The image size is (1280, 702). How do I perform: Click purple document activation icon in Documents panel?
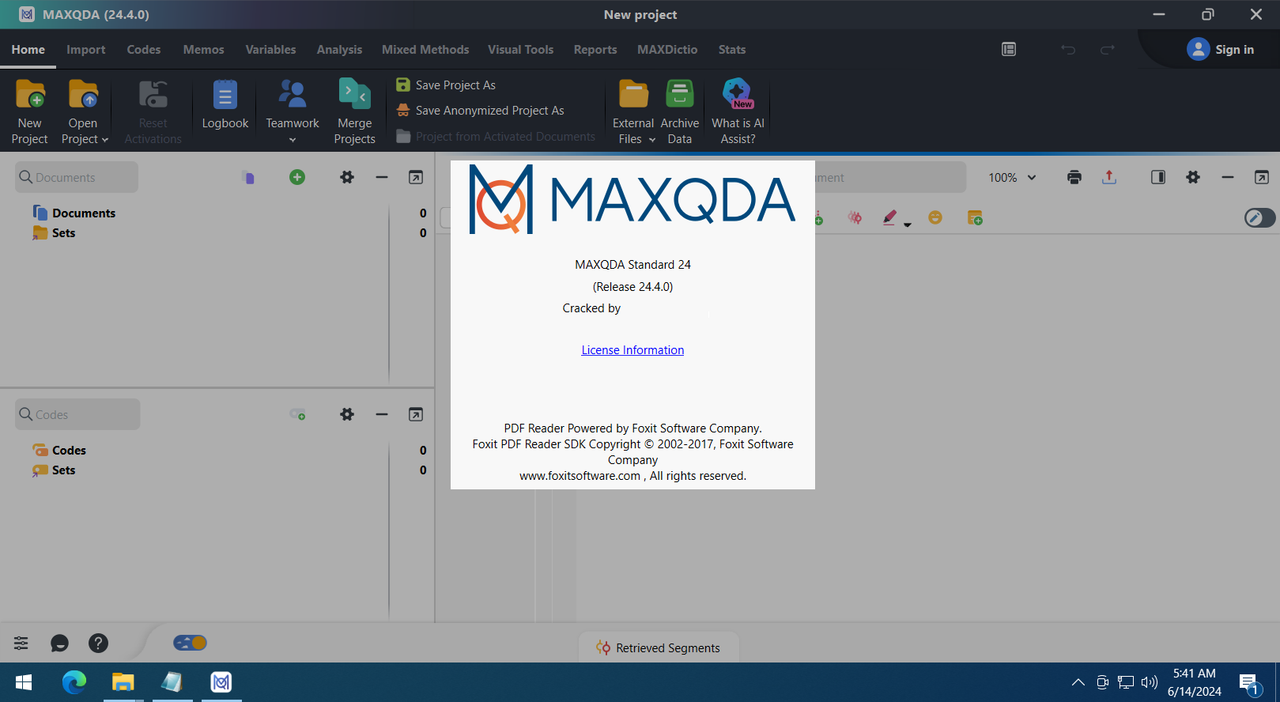(248, 177)
